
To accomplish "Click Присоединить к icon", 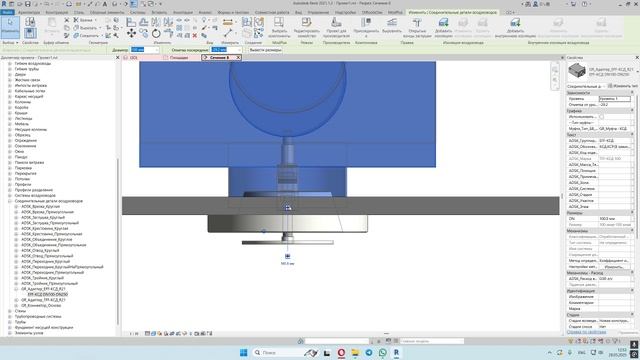I will pos(366,27).
